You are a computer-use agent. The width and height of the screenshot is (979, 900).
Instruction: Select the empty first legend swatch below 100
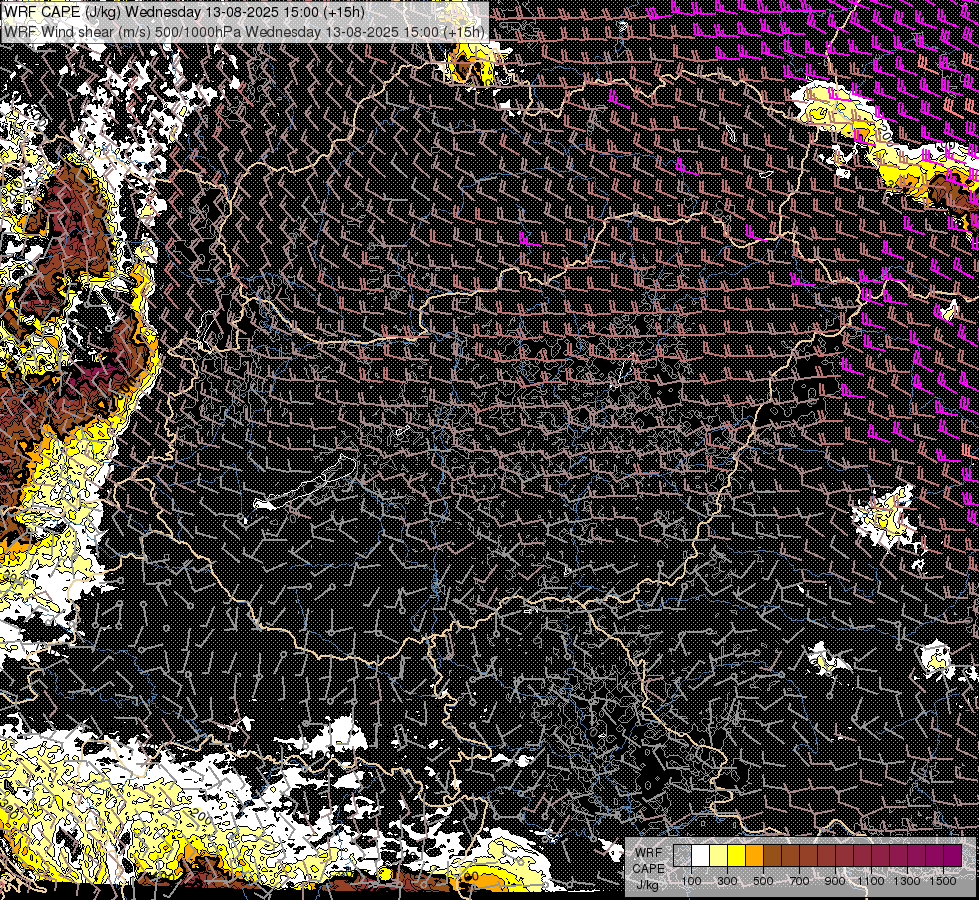(x=682, y=855)
